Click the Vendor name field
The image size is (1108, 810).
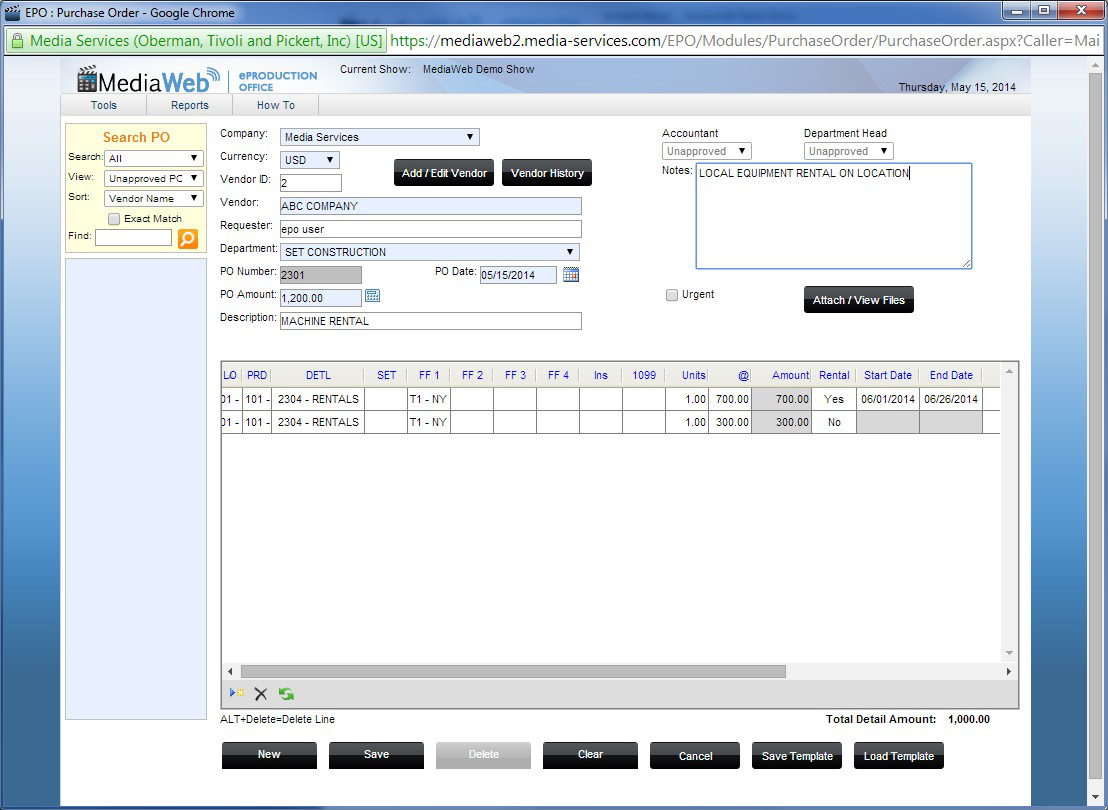431,206
